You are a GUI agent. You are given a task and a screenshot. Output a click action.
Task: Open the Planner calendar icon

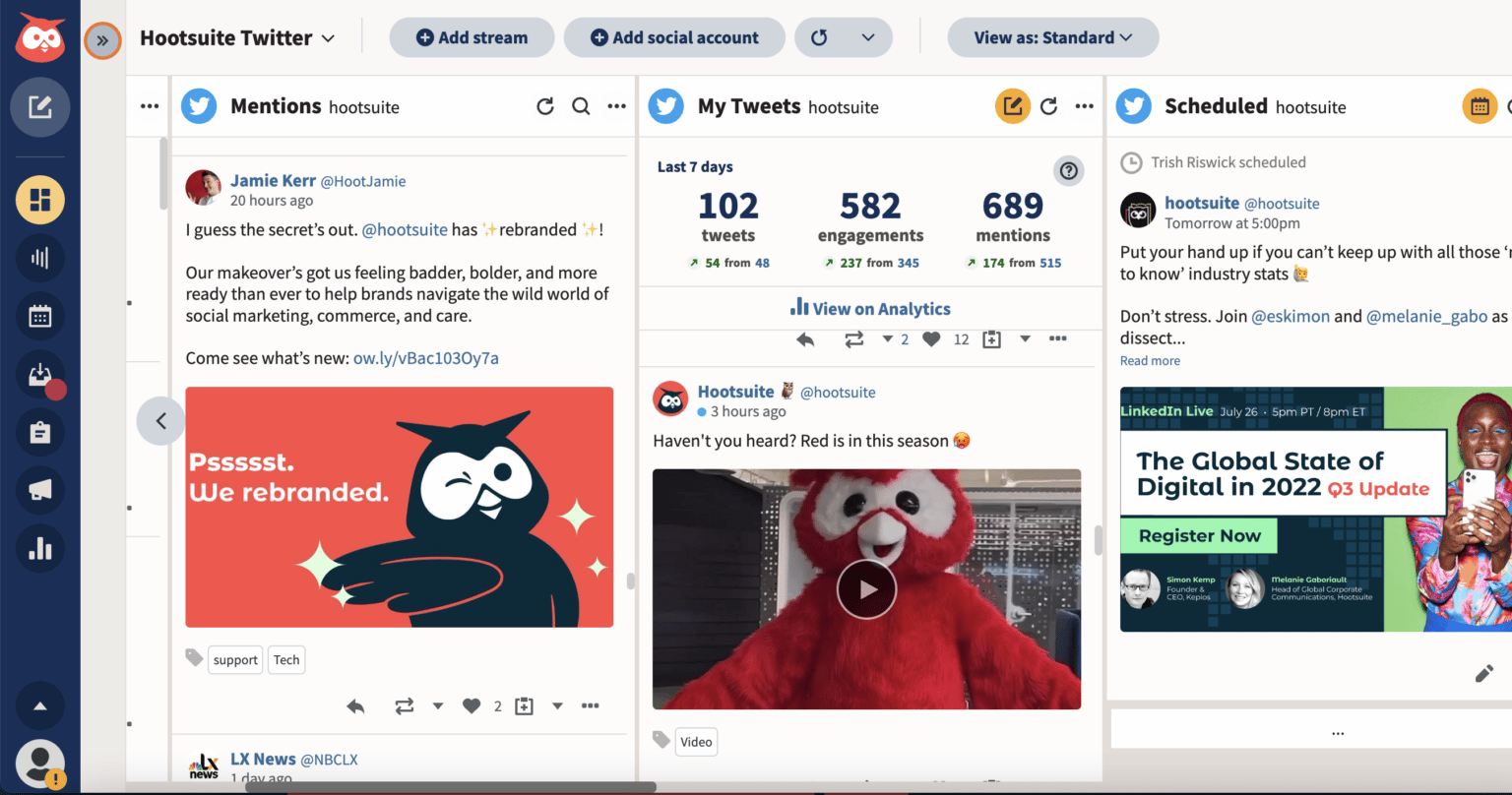pyautogui.click(x=40, y=316)
